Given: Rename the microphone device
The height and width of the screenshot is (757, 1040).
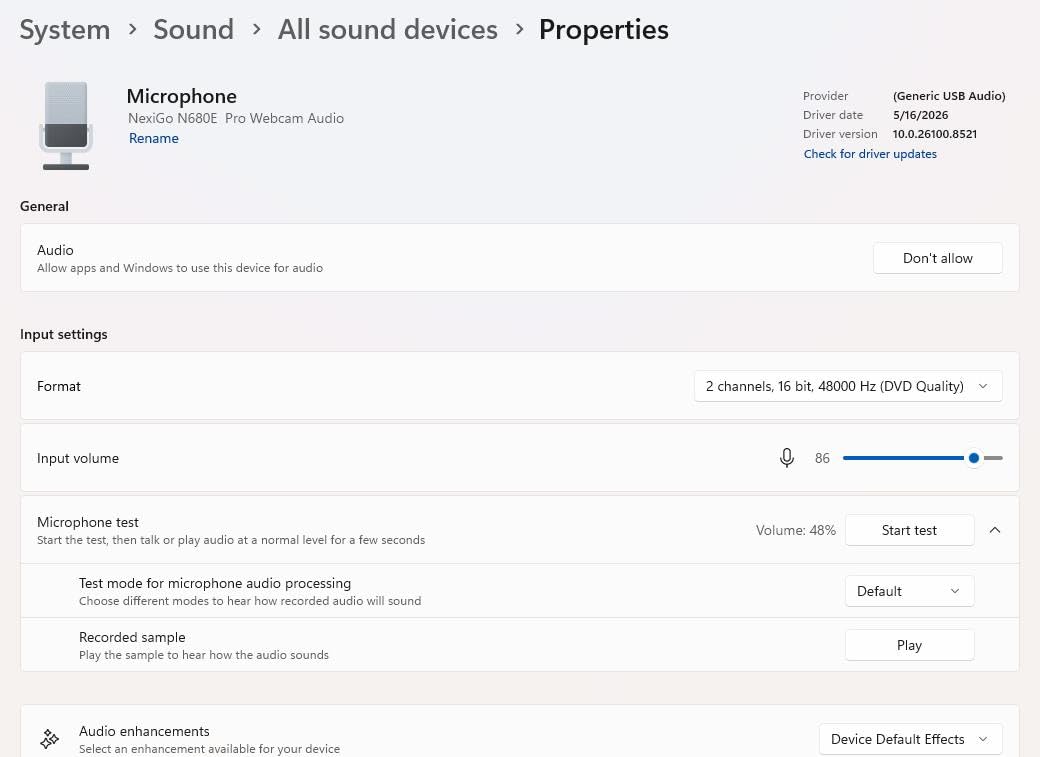Looking at the screenshot, I should (154, 138).
